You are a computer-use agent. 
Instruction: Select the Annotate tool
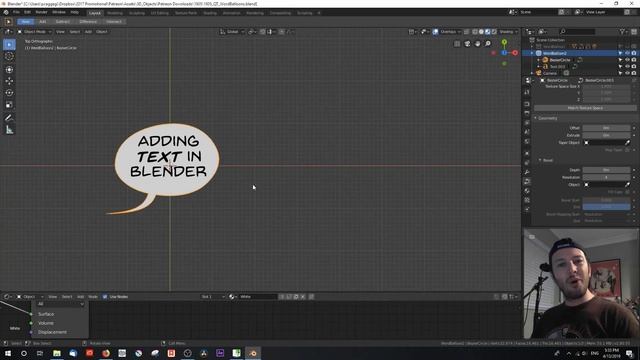tap(9, 118)
